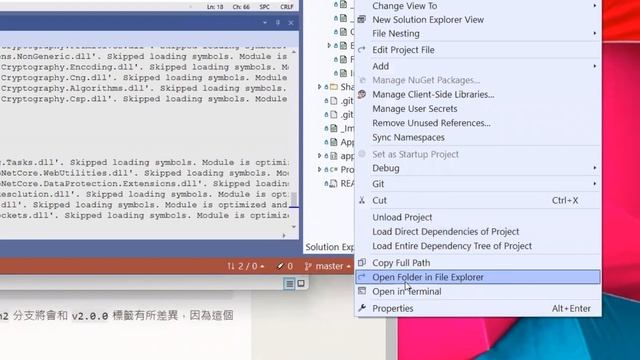
Task: Expand Change View To submenu
Action: point(478,6)
